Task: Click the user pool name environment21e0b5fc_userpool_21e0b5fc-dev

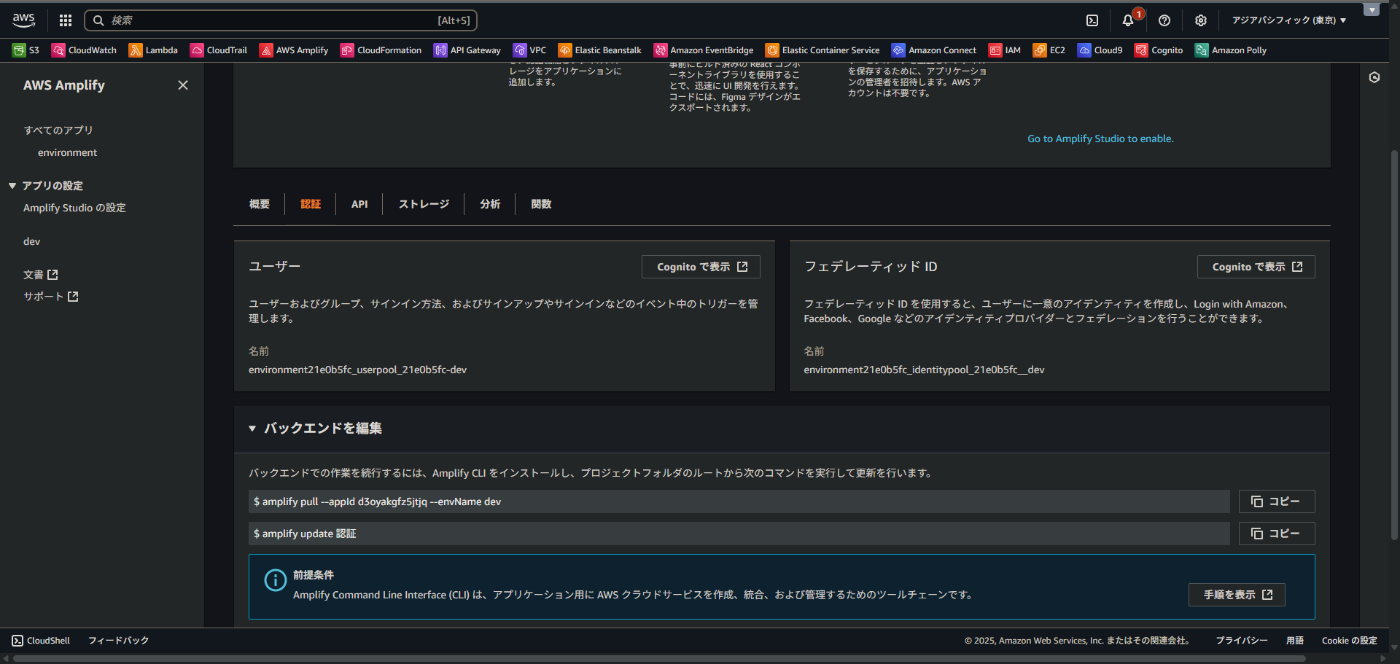Action: [x=357, y=370]
